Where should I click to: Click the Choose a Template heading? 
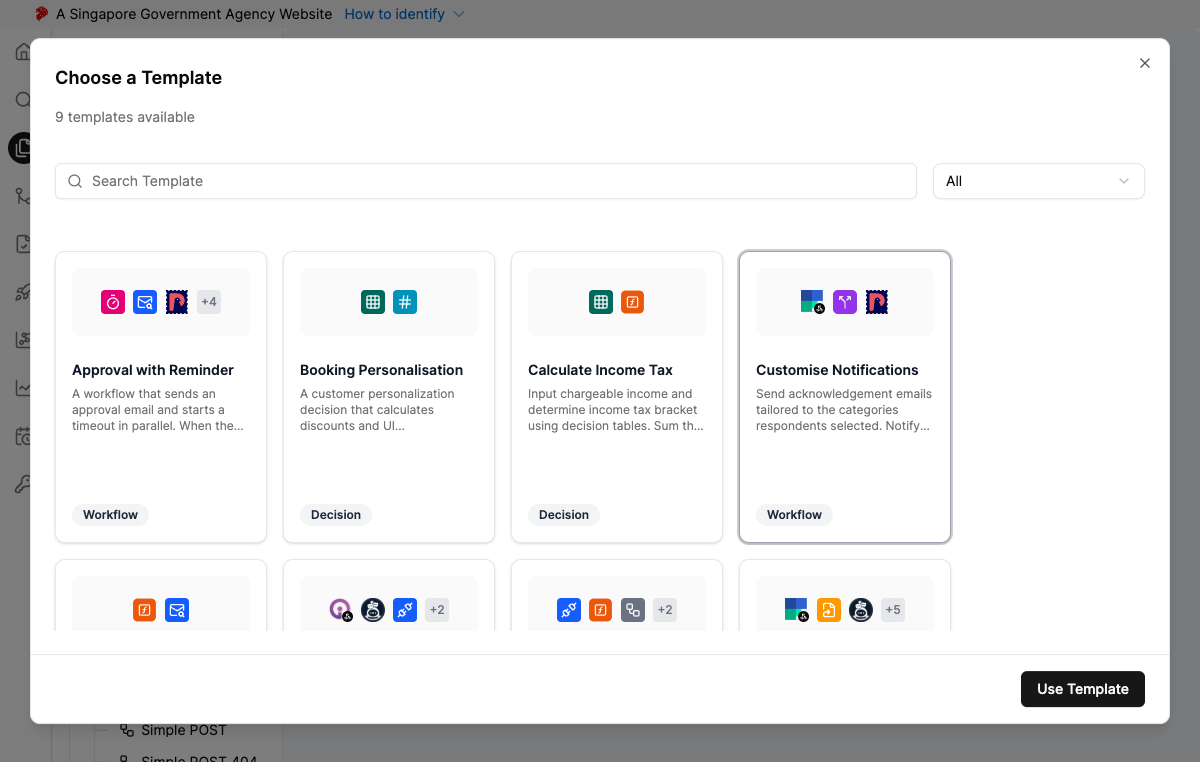[x=139, y=78]
